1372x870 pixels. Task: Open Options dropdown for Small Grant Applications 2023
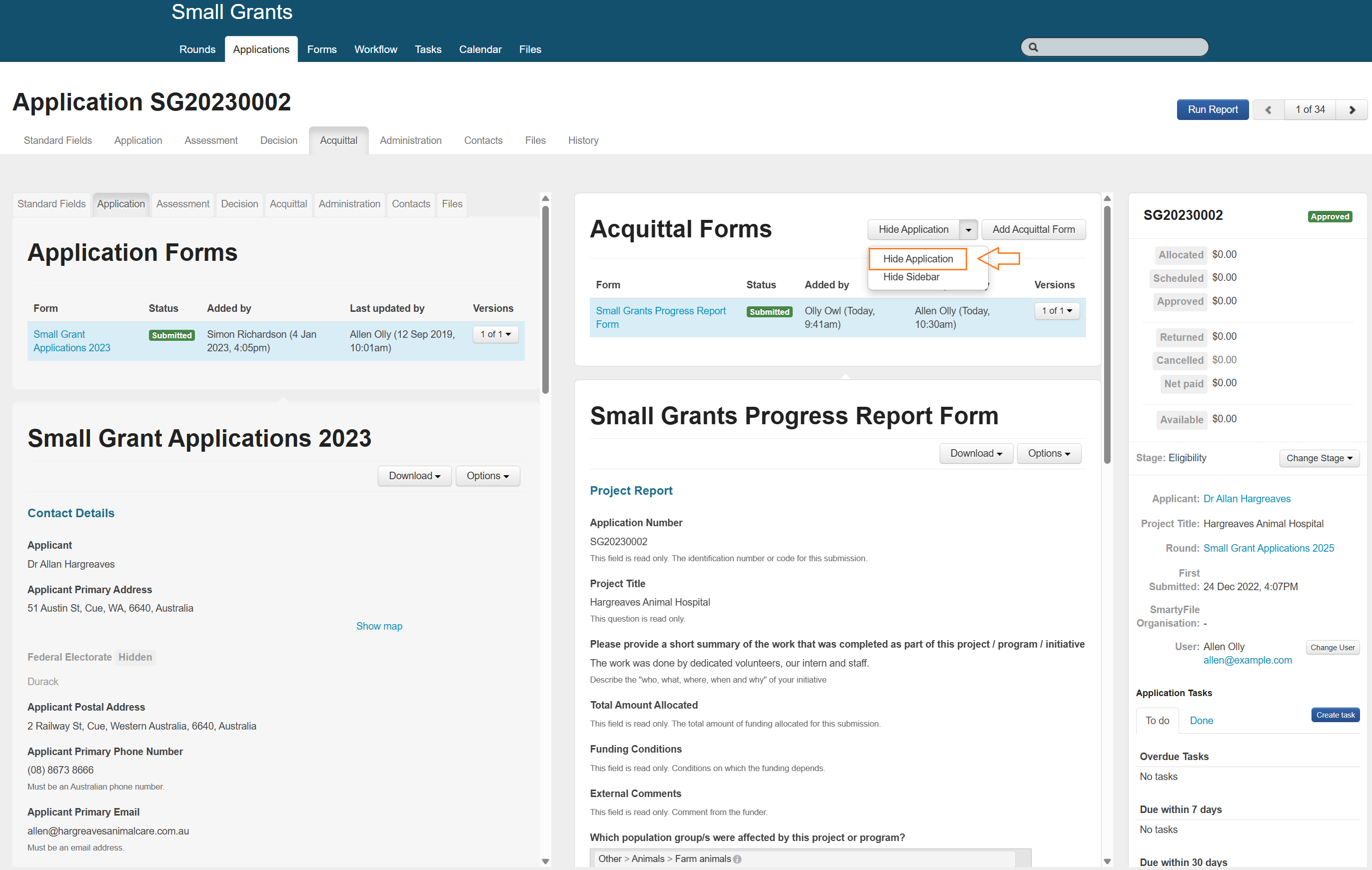487,476
